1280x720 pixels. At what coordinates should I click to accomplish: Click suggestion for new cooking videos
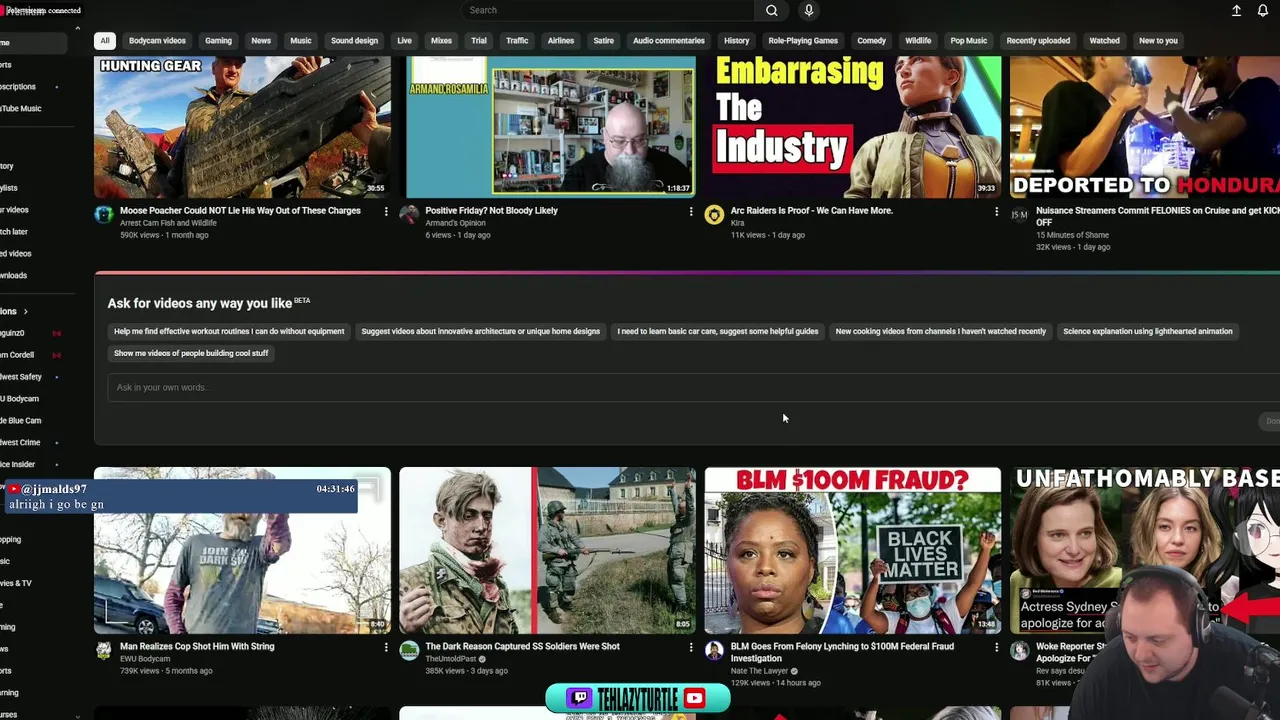pyautogui.click(x=940, y=332)
